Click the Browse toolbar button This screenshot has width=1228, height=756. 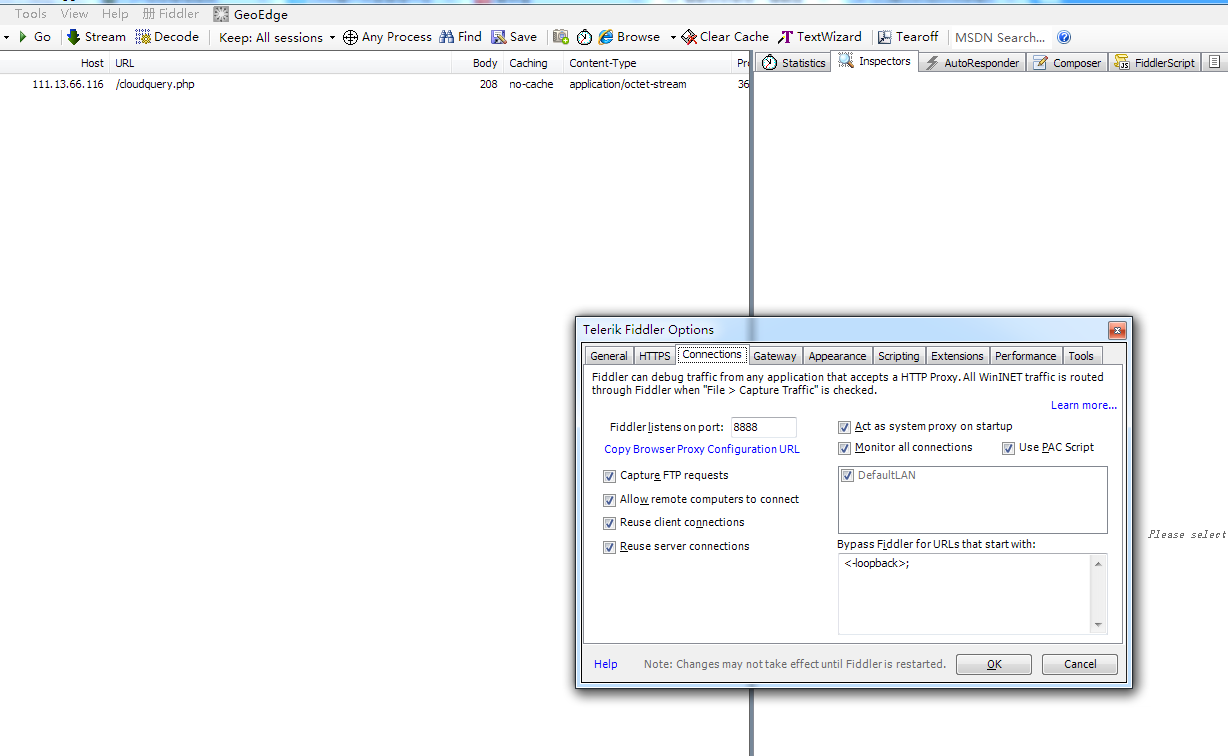click(x=629, y=37)
